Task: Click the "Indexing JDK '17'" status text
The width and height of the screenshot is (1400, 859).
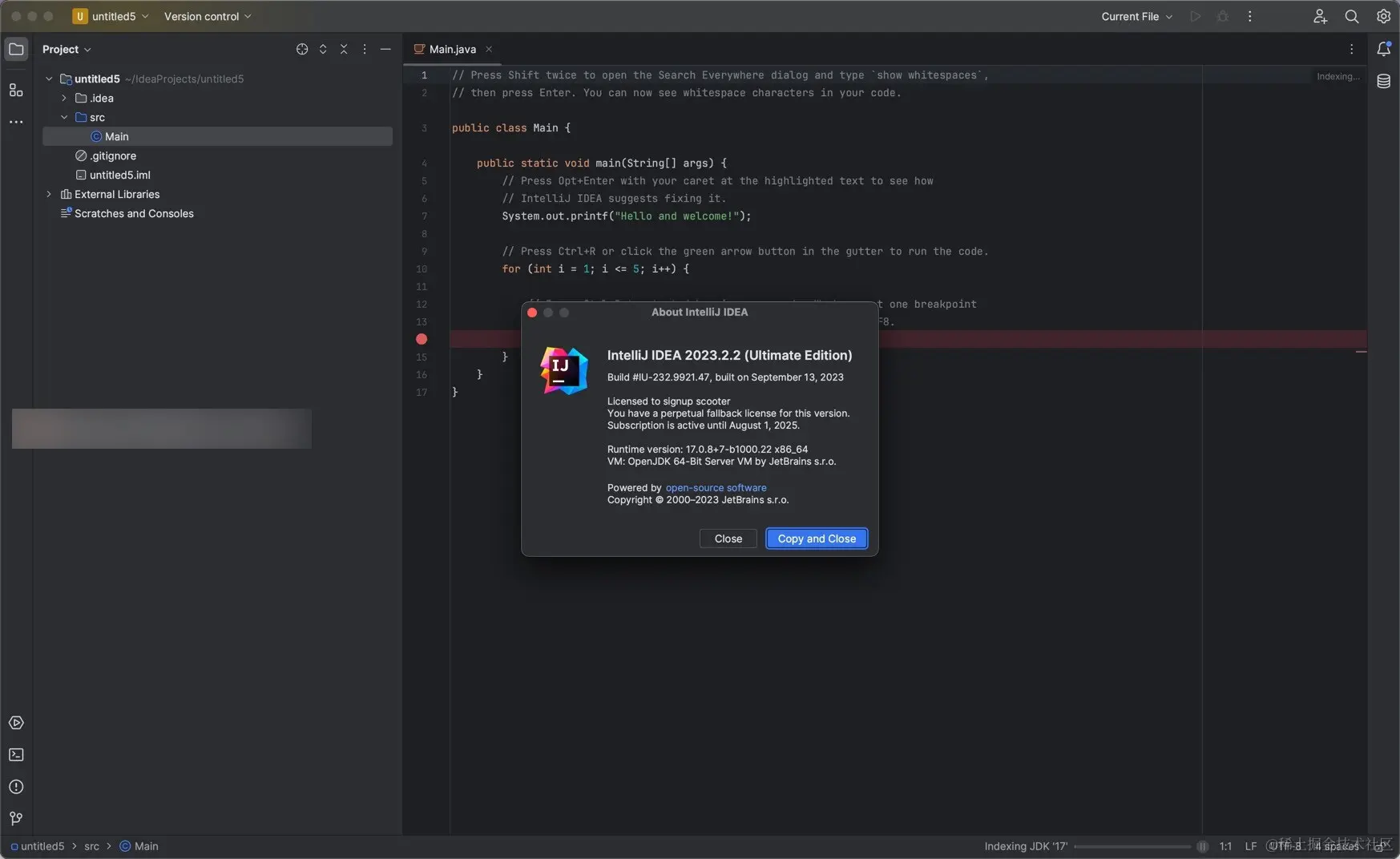Action: (1026, 846)
